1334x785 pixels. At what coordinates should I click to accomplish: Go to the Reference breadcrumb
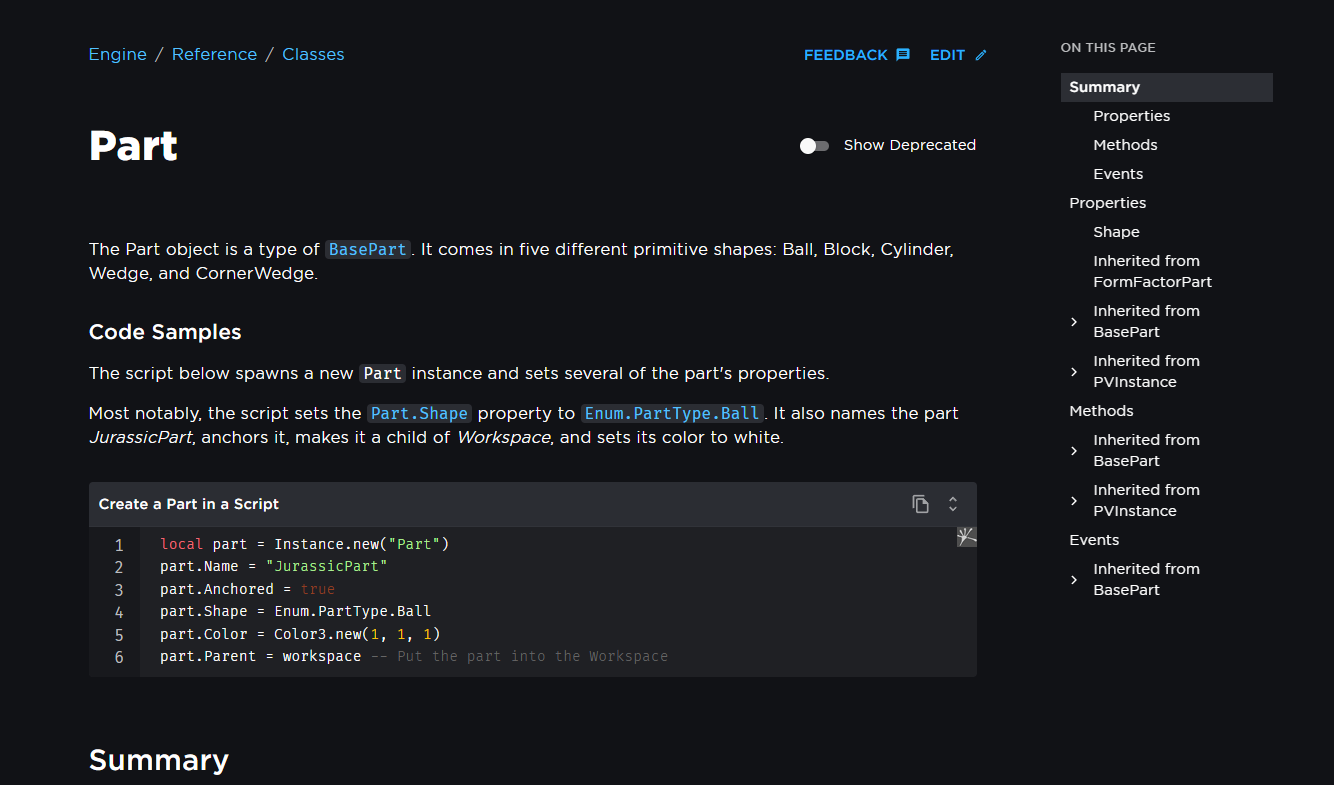(x=214, y=55)
